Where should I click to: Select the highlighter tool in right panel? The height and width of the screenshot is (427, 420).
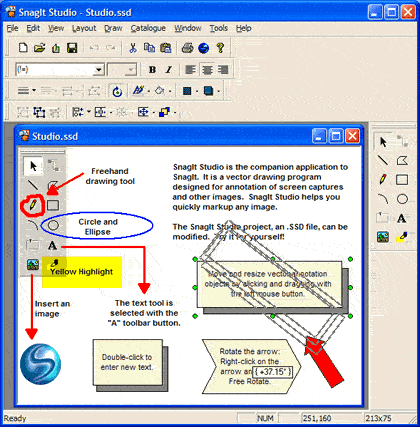[x=402, y=237]
